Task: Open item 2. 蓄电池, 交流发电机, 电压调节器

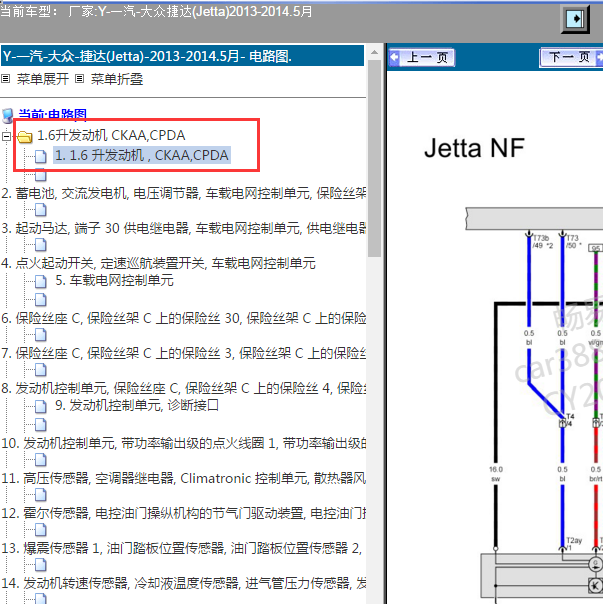Action: [183, 193]
